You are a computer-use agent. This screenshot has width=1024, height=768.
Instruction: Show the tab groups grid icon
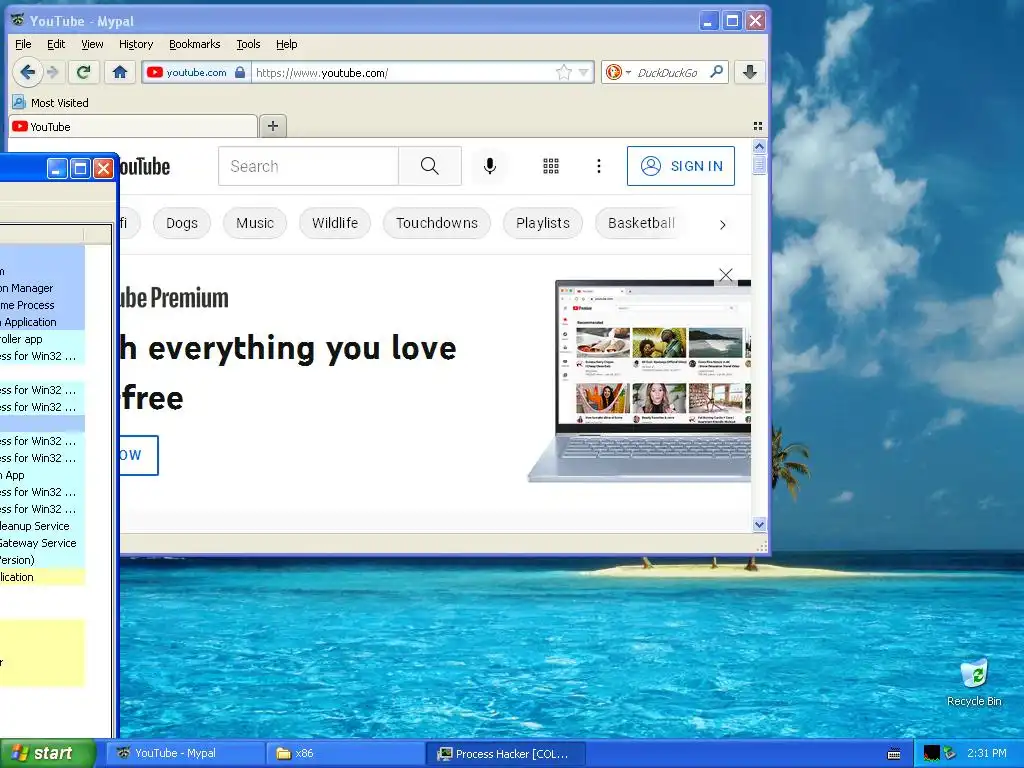coord(758,126)
